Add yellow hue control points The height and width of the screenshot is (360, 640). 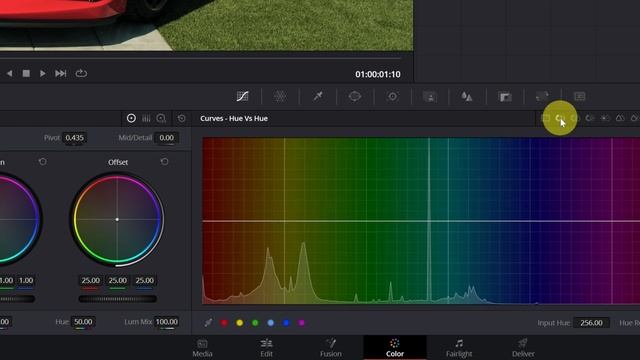[240, 323]
